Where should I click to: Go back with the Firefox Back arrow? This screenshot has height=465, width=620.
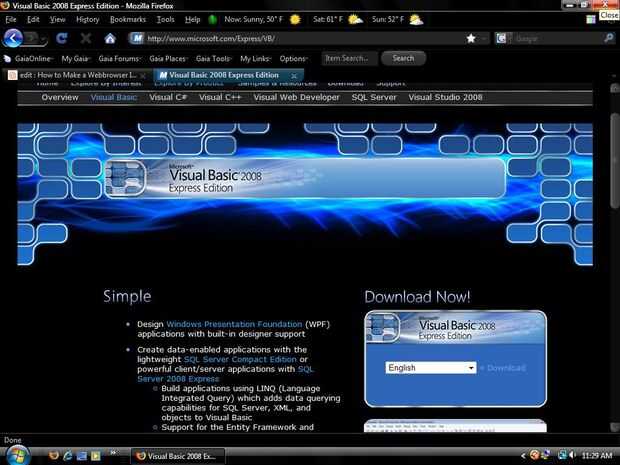click(x=13, y=38)
